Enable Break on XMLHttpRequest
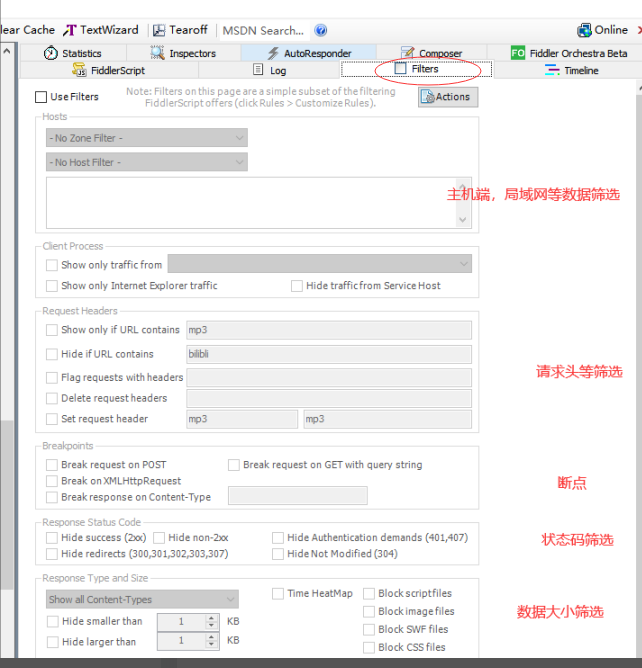The width and height of the screenshot is (642, 668). (52, 481)
